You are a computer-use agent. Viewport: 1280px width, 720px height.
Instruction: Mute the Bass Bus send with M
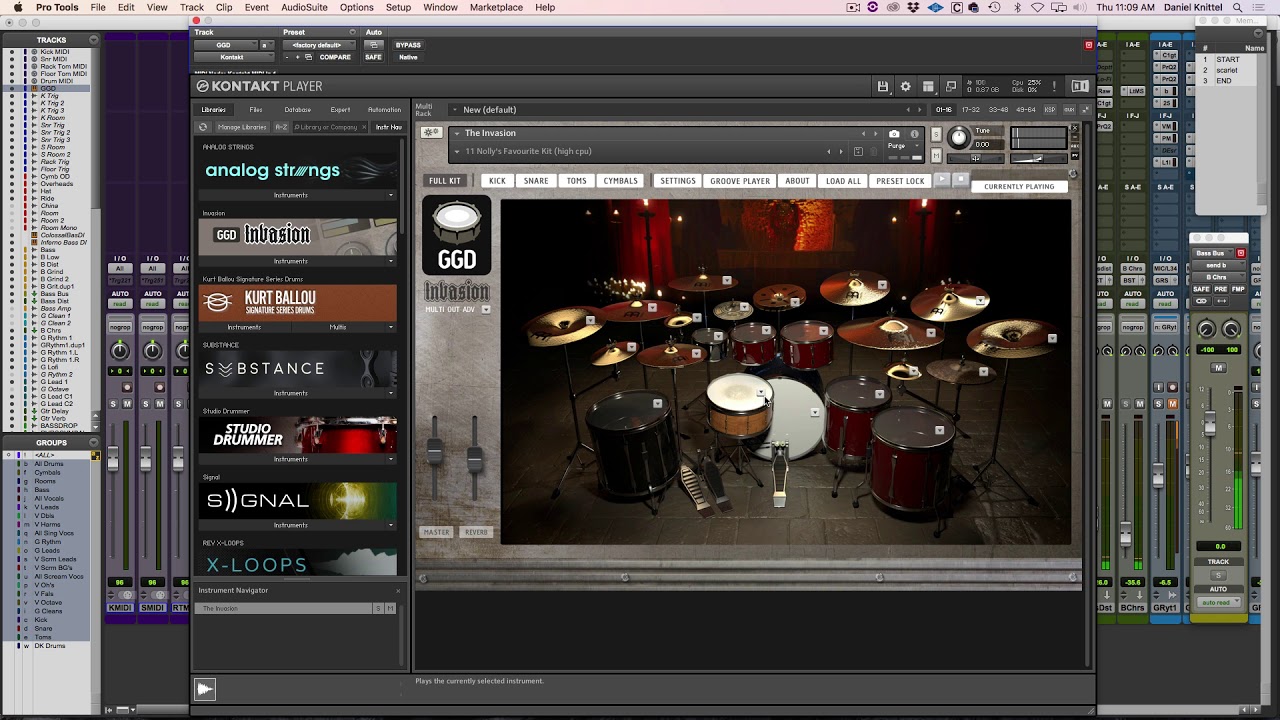[x=1218, y=368]
